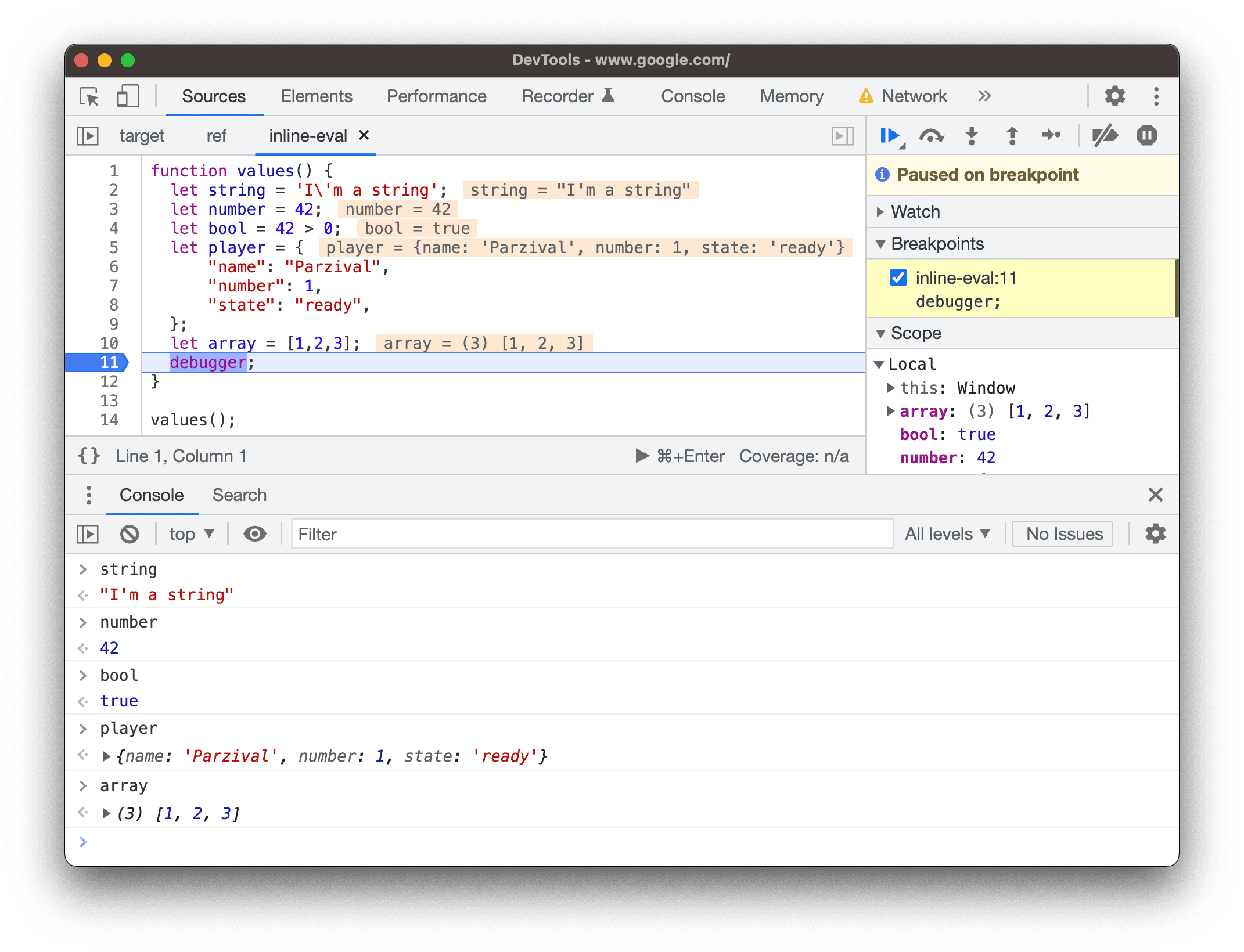The width and height of the screenshot is (1244, 952).
Task: Click the Show navigator panel icon
Action: point(89,135)
